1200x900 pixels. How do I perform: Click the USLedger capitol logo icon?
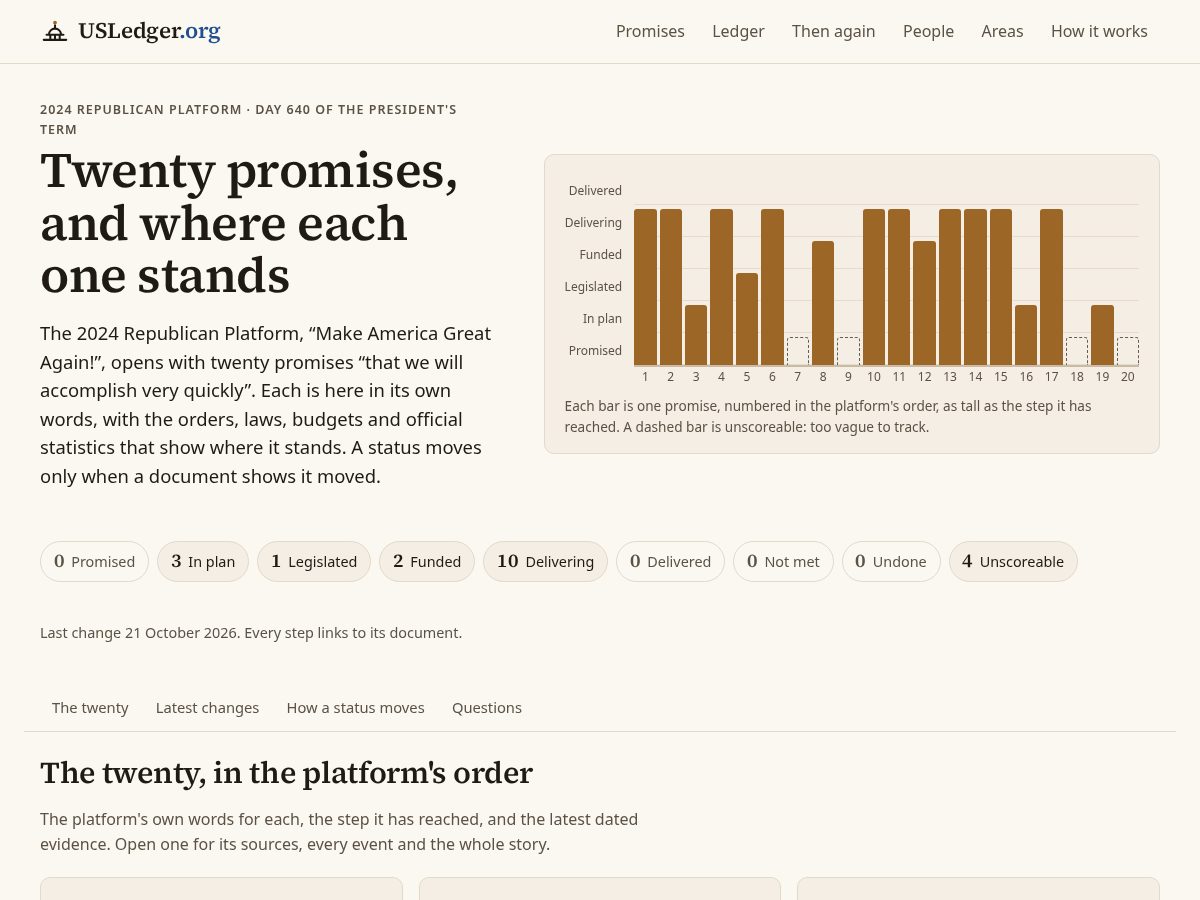pyautogui.click(x=55, y=31)
